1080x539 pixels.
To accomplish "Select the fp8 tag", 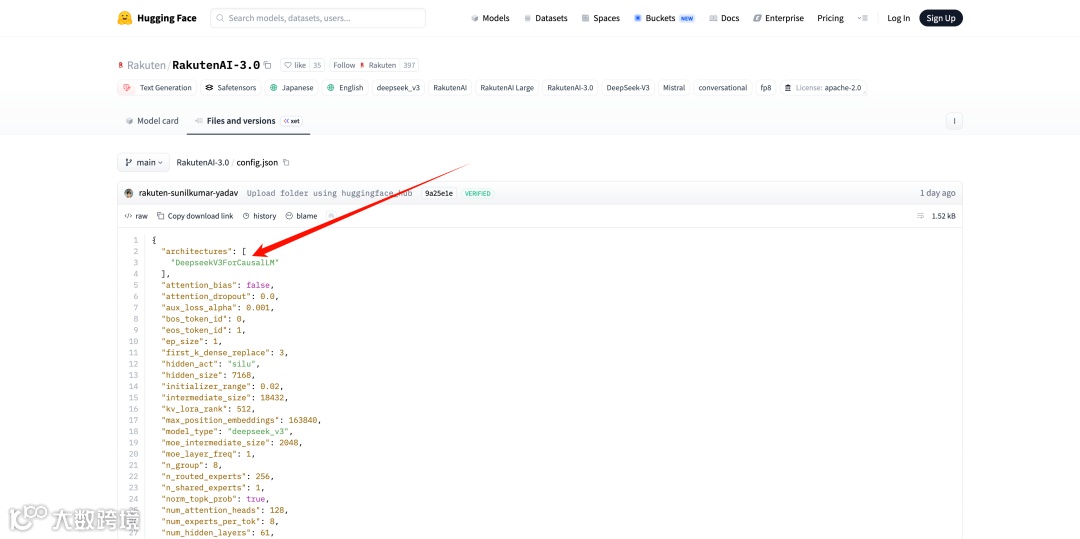I will click(x=766, y=87).
